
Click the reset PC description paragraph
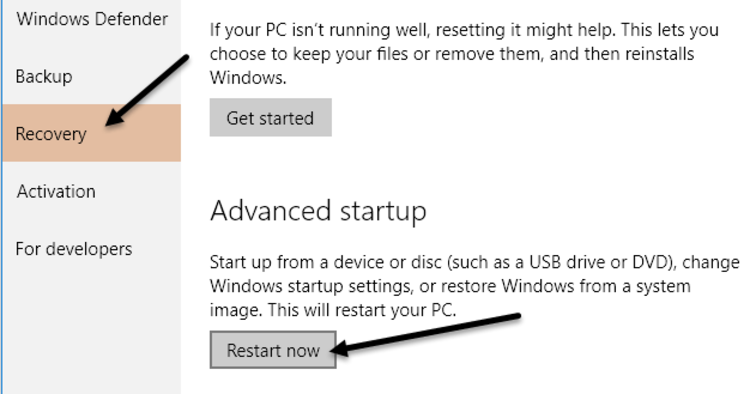pos(464,54)
